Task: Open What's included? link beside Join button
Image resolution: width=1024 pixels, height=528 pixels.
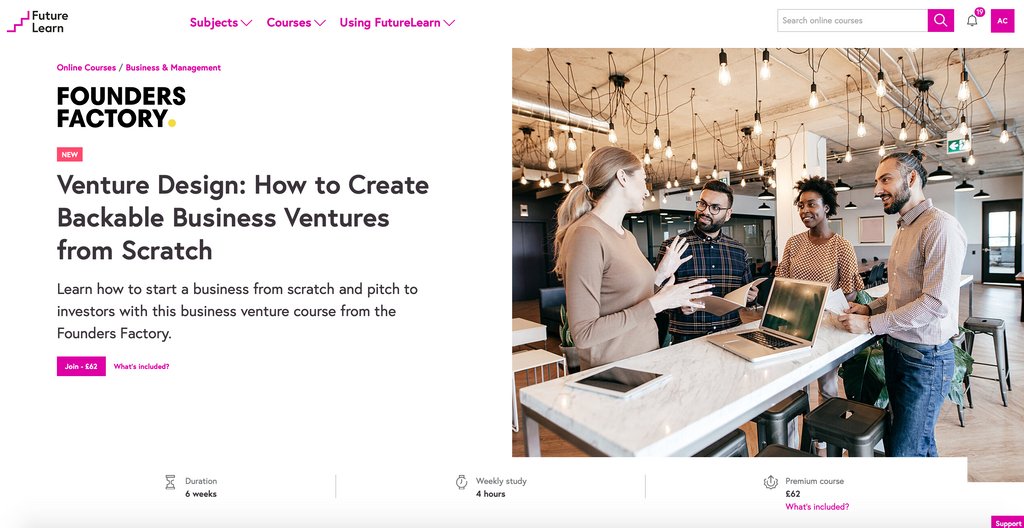Action: coord(141,367)
